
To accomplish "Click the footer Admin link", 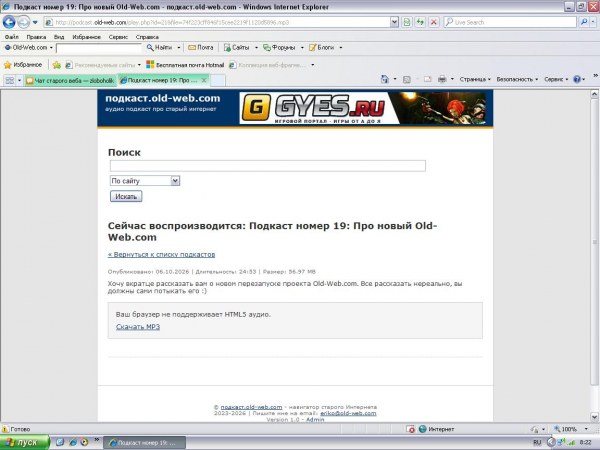I will click(315, 419).
